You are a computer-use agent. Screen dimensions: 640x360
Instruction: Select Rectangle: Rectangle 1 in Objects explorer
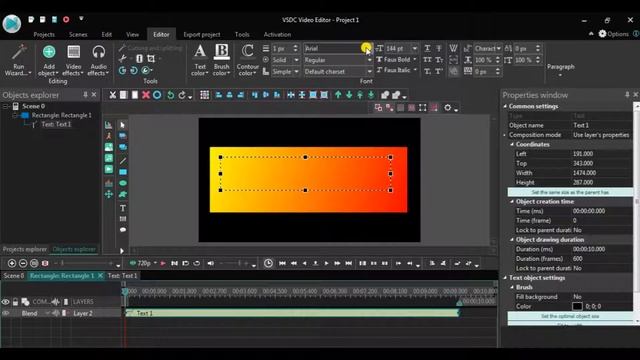(x=62, y=115)
